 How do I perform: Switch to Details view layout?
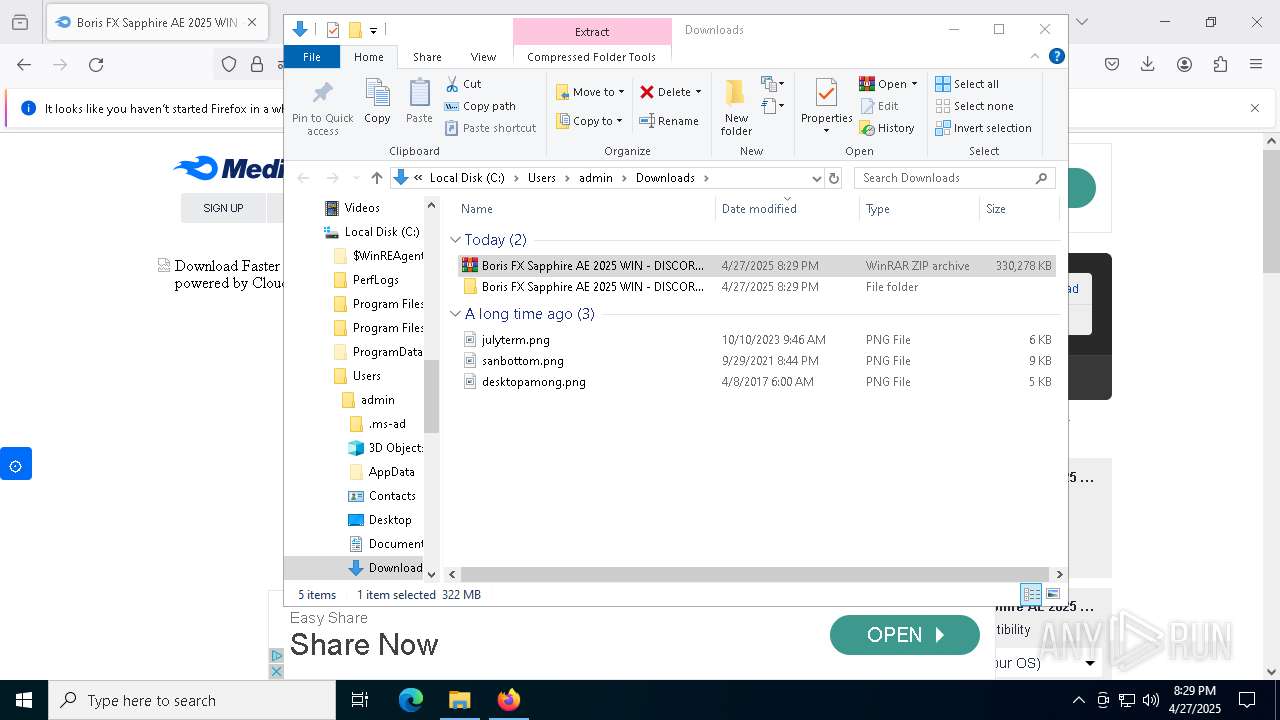[1031, 594]
